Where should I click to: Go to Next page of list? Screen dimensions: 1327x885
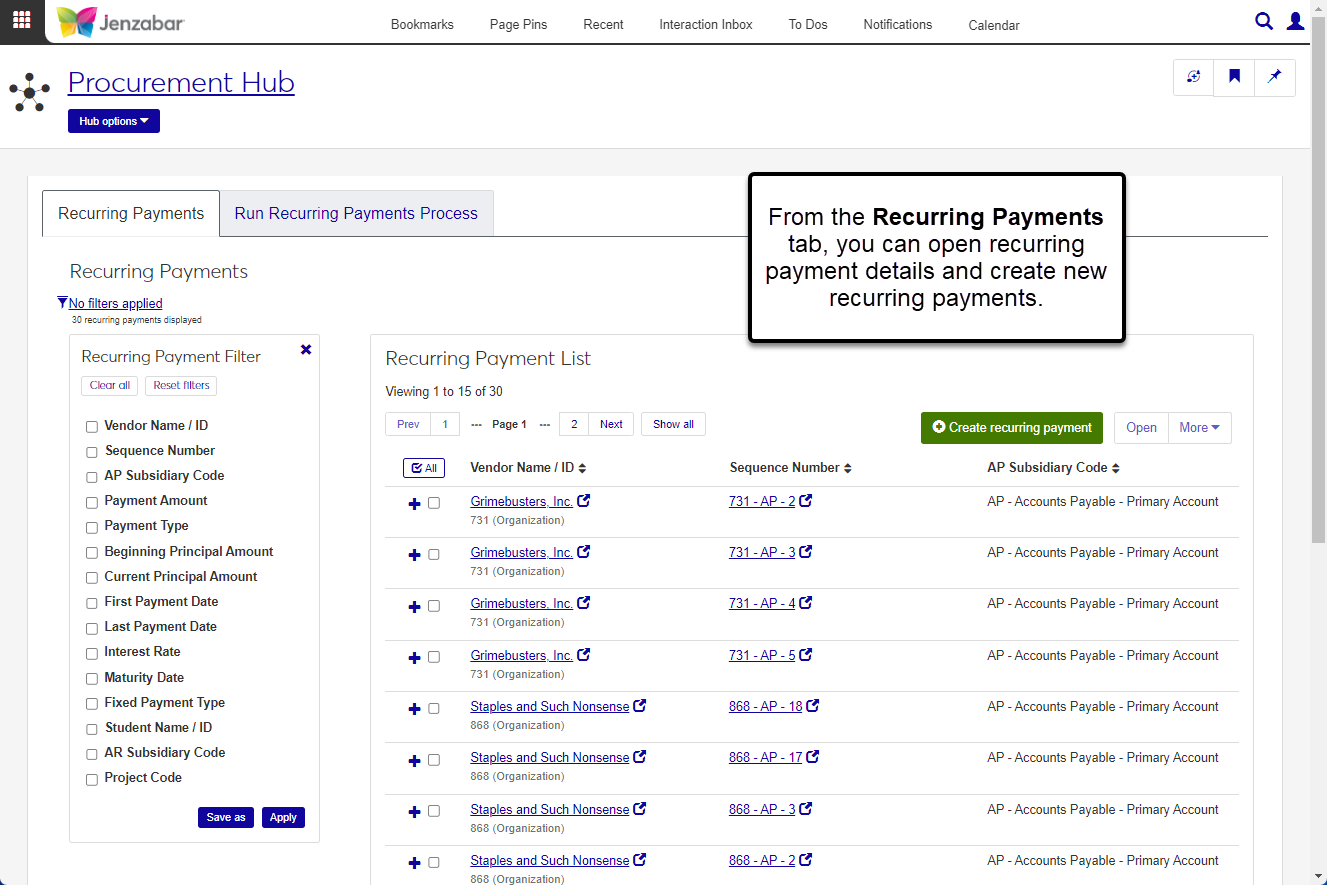[611, 425]
